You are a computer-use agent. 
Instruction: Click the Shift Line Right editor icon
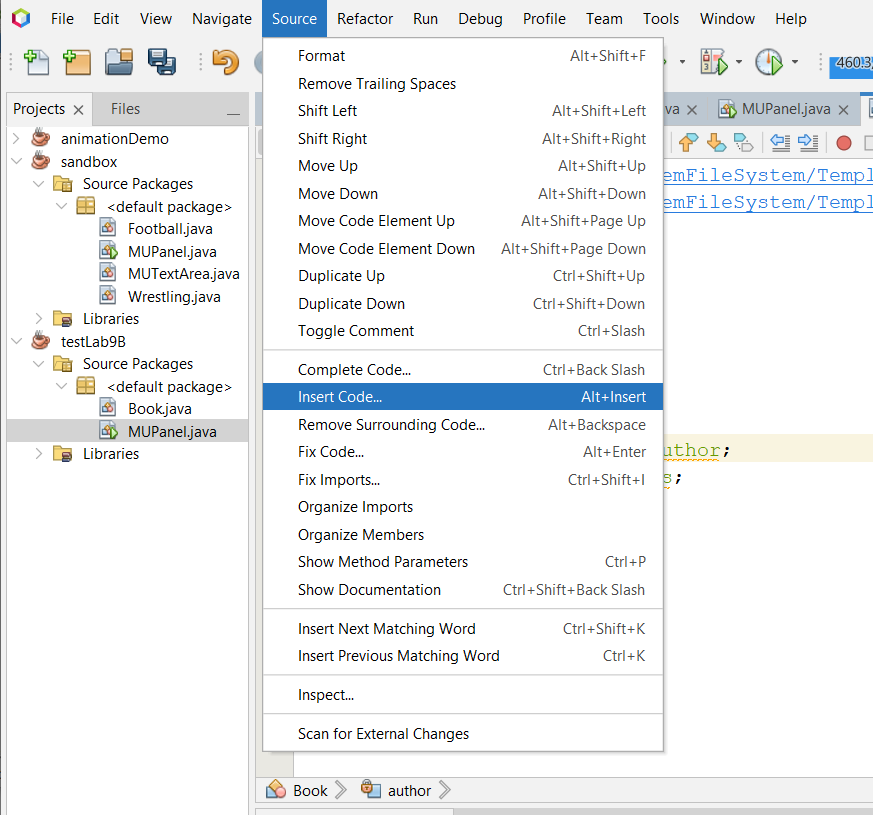[x=808, y=143]
